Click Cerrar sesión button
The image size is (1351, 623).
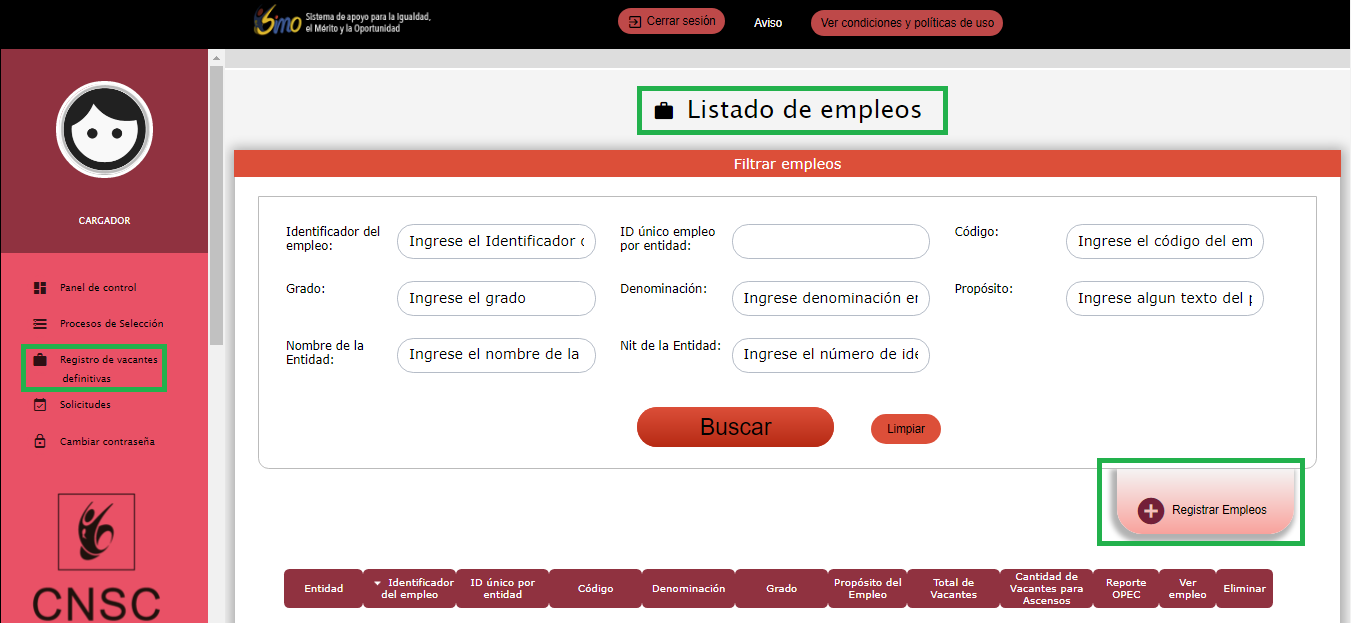click(x=671, y=21)
